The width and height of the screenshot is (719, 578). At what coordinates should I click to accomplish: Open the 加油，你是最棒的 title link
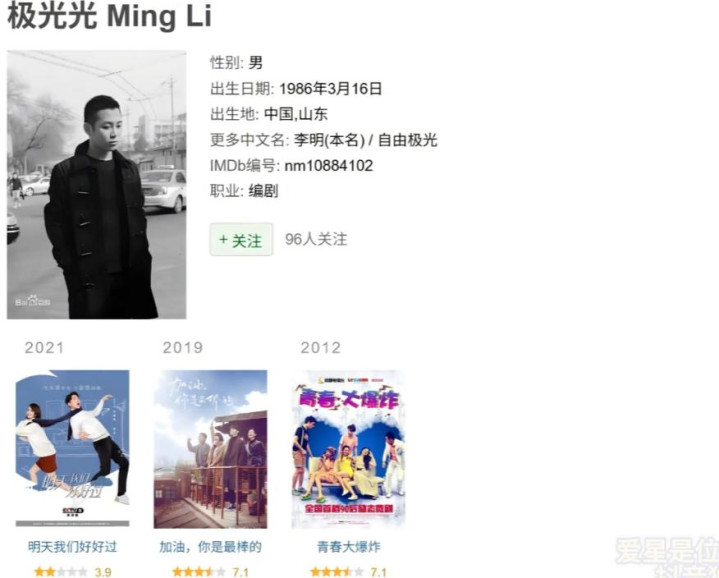point(210,547)
